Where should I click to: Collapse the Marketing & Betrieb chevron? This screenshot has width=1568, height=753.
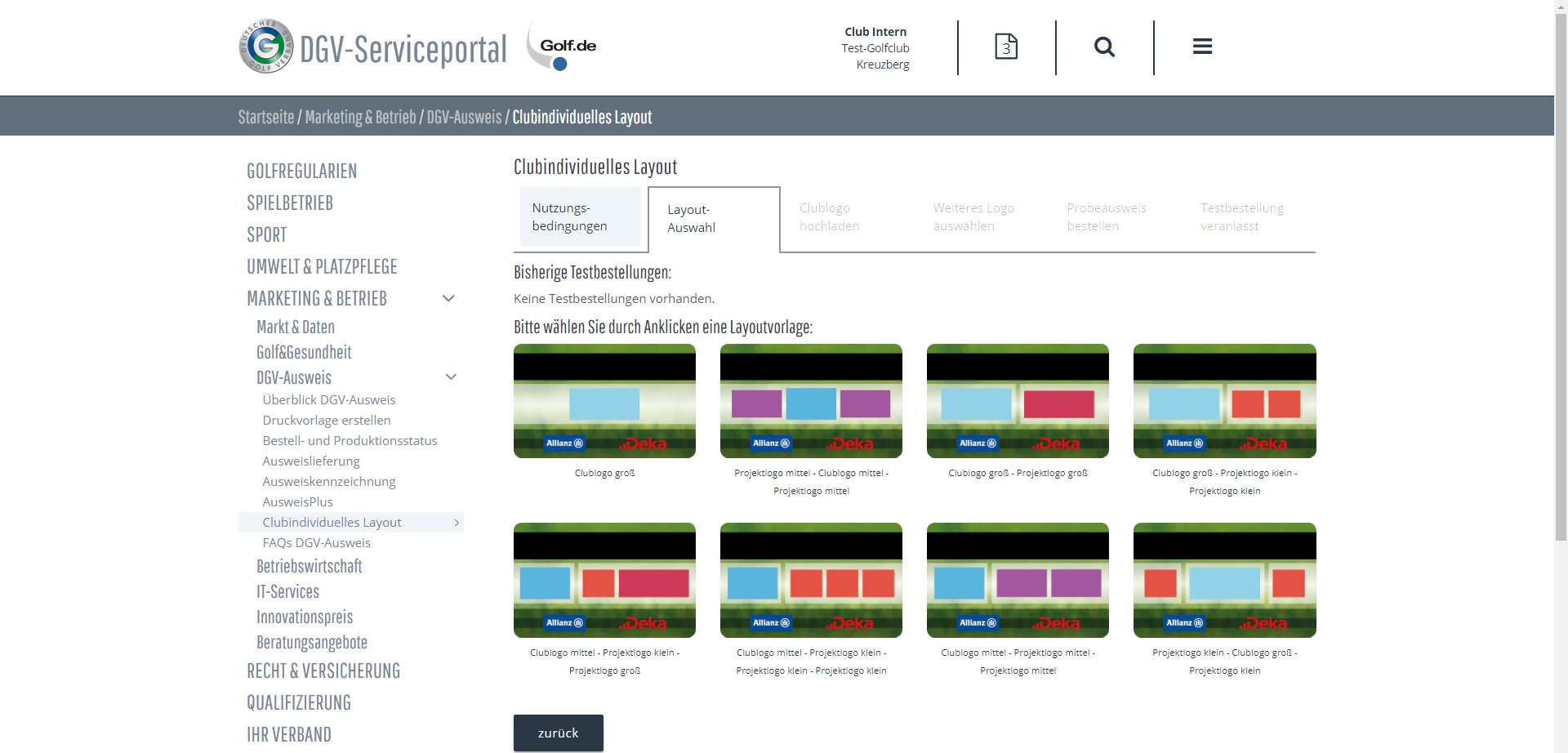448,299
